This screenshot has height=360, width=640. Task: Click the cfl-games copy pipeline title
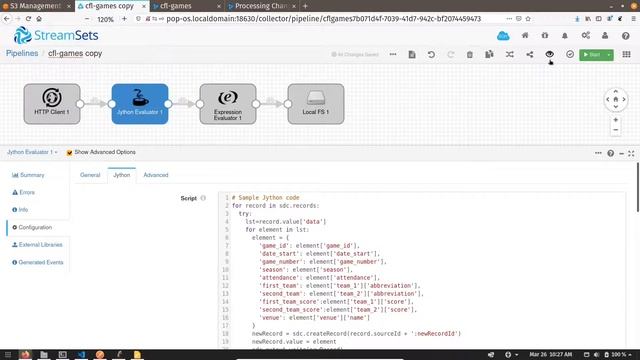(x=75, y=53)
